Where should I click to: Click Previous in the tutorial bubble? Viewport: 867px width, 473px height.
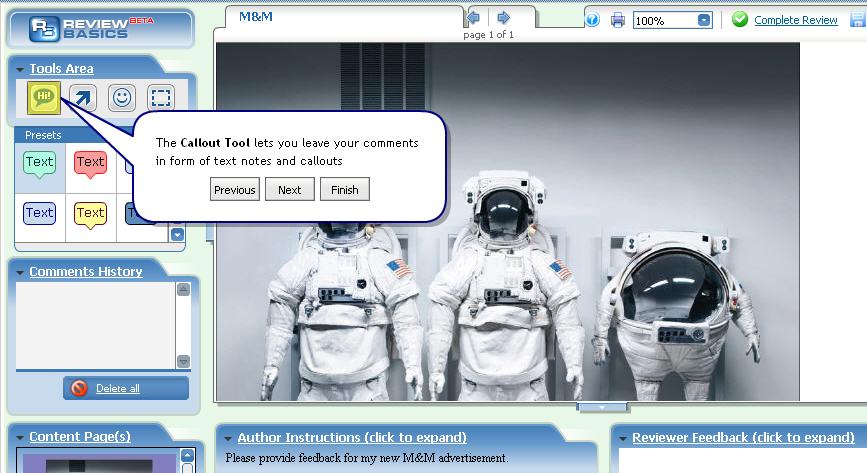point(235,189)
